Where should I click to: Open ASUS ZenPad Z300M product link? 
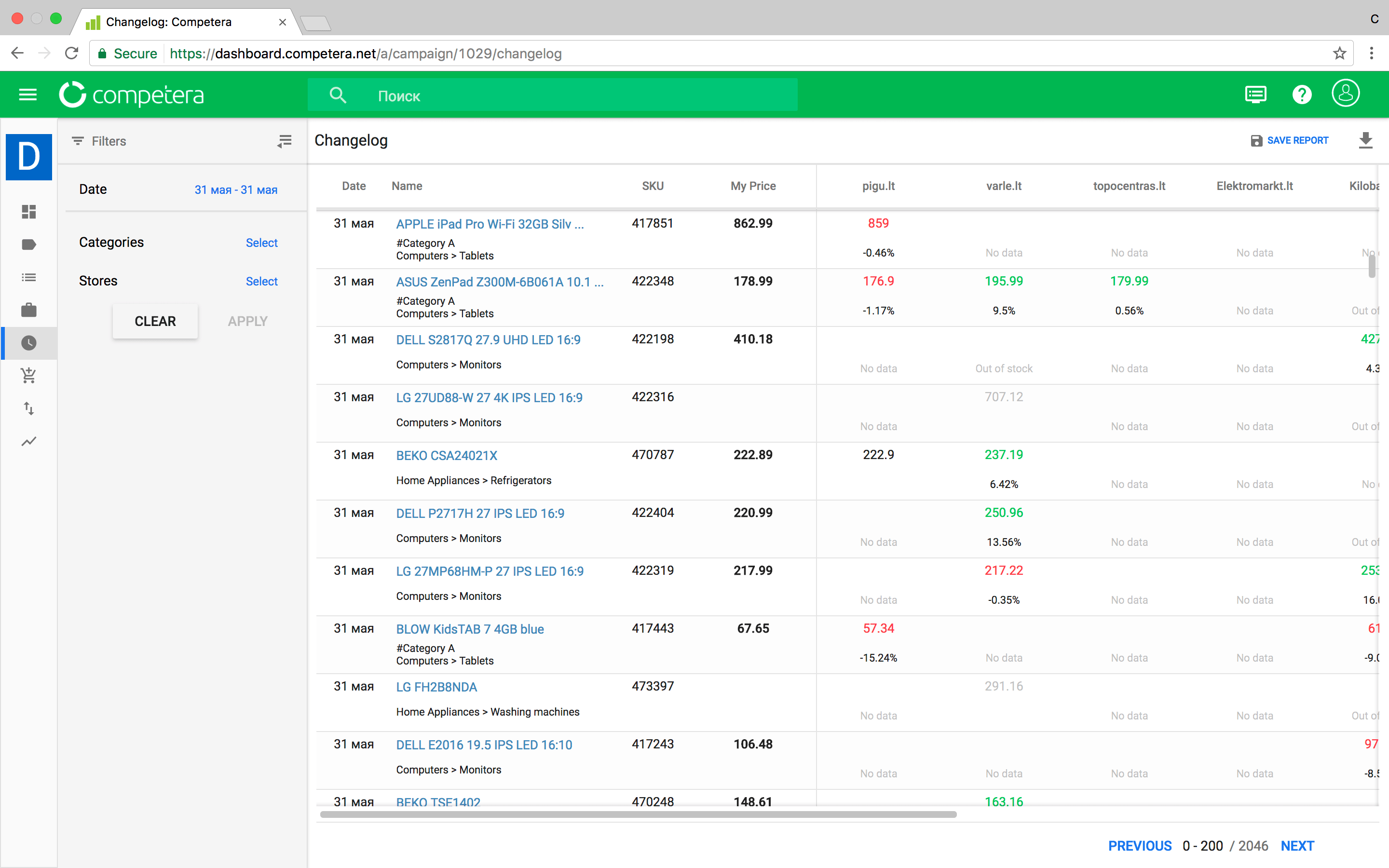click(499, 282)
